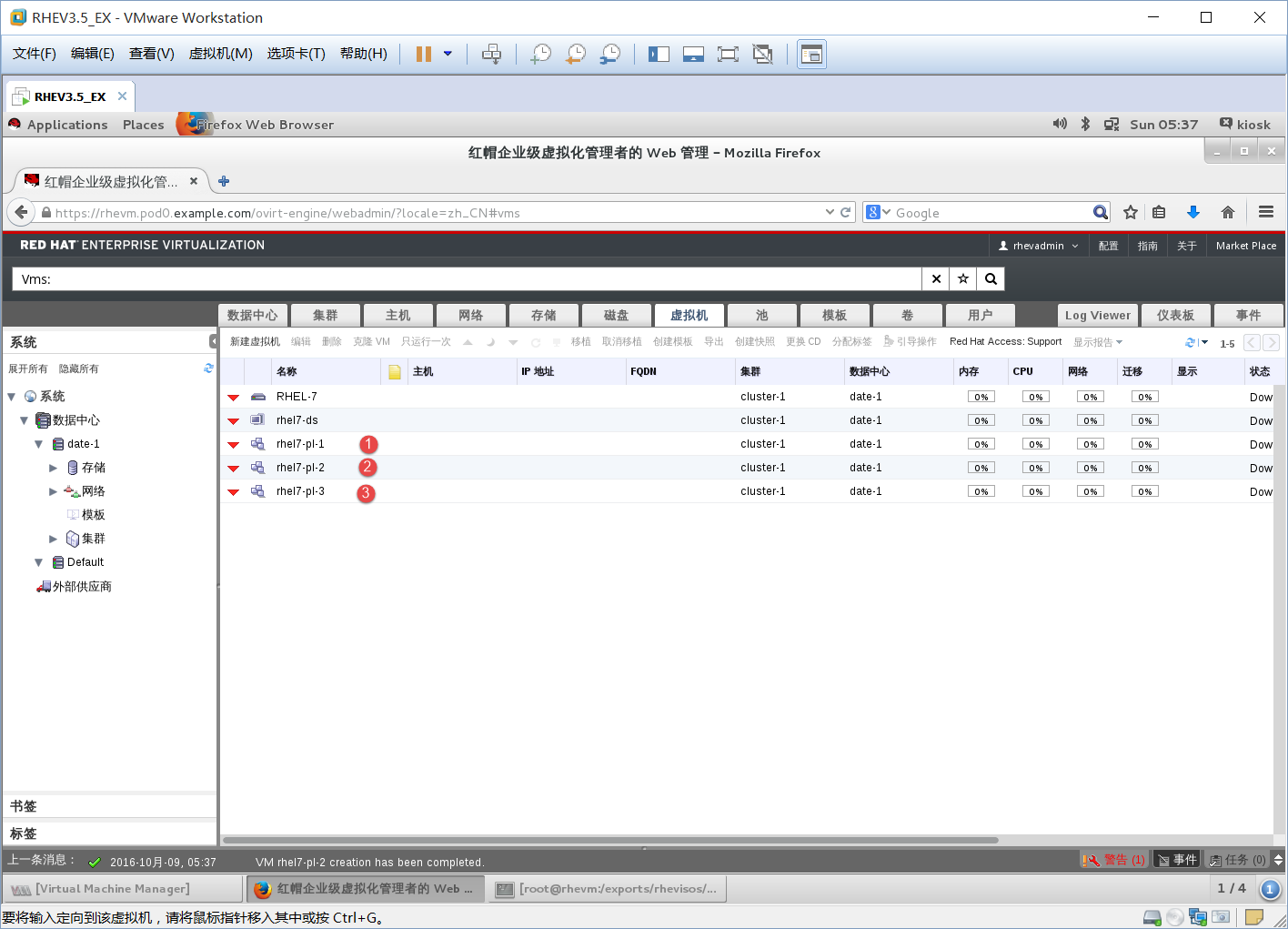This screenshot has height=929, width=1288.
Task: Open the 仪表板 dashboard tab
Action: [1175, 315]
